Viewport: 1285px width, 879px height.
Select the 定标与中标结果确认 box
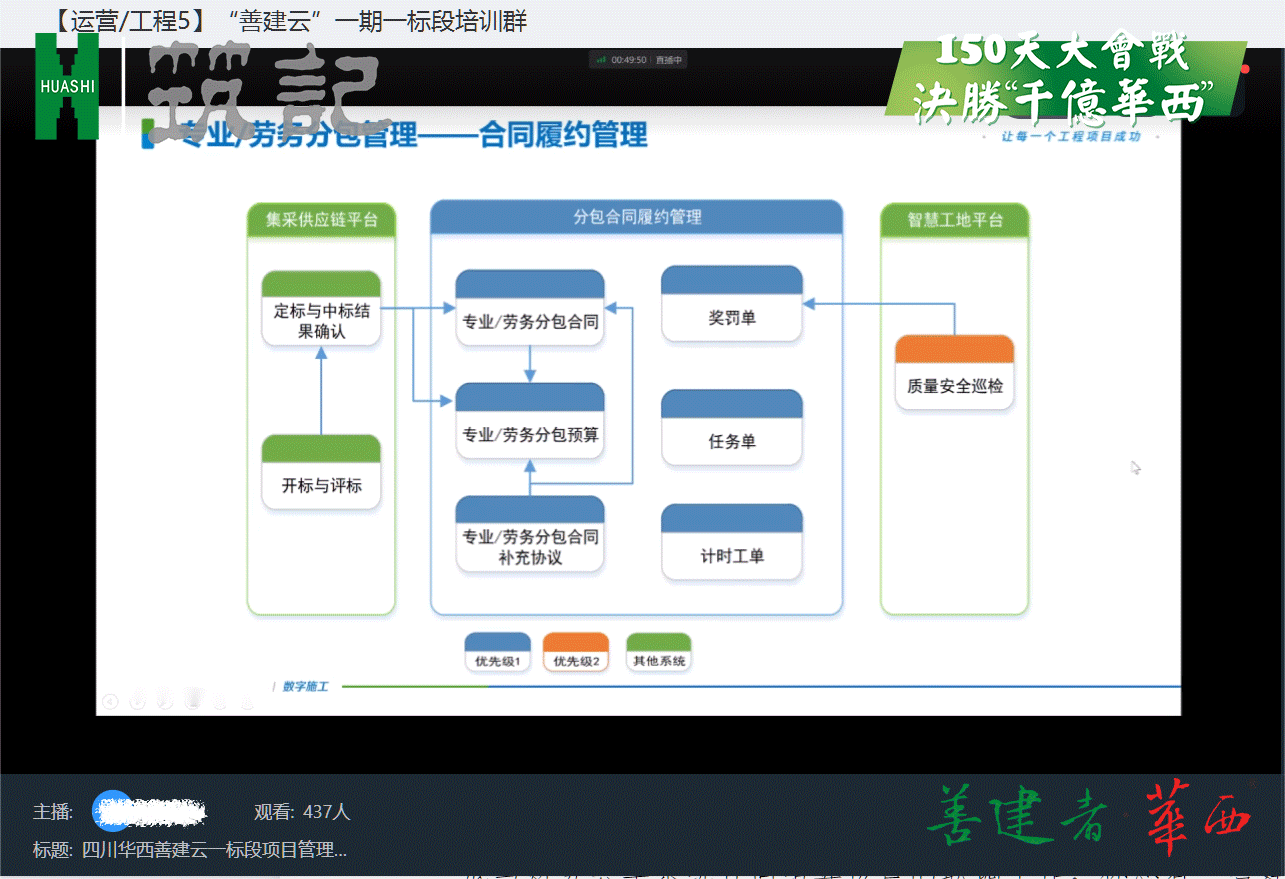tap(322, 309)
